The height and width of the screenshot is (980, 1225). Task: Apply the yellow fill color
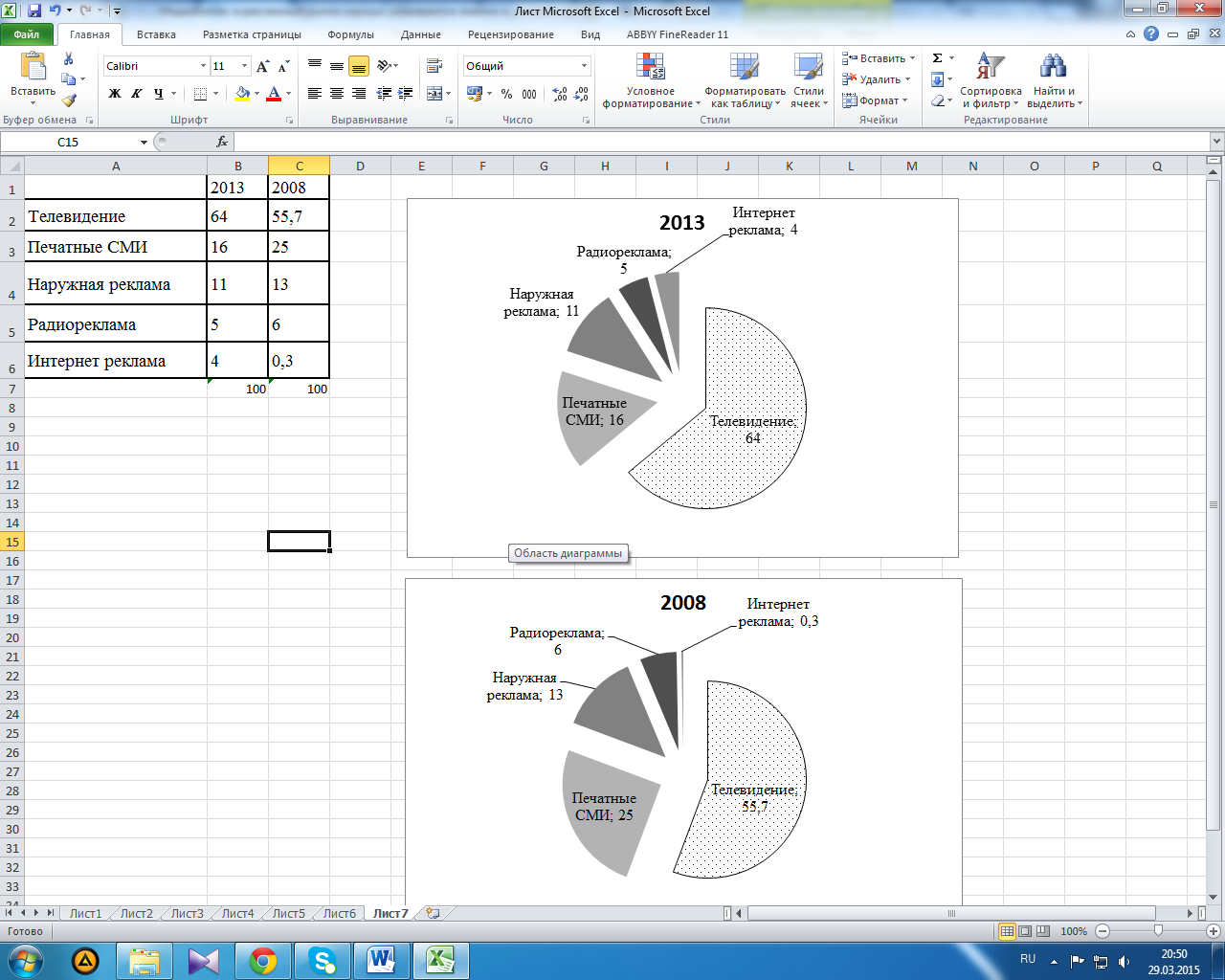(x=242, y=94)
